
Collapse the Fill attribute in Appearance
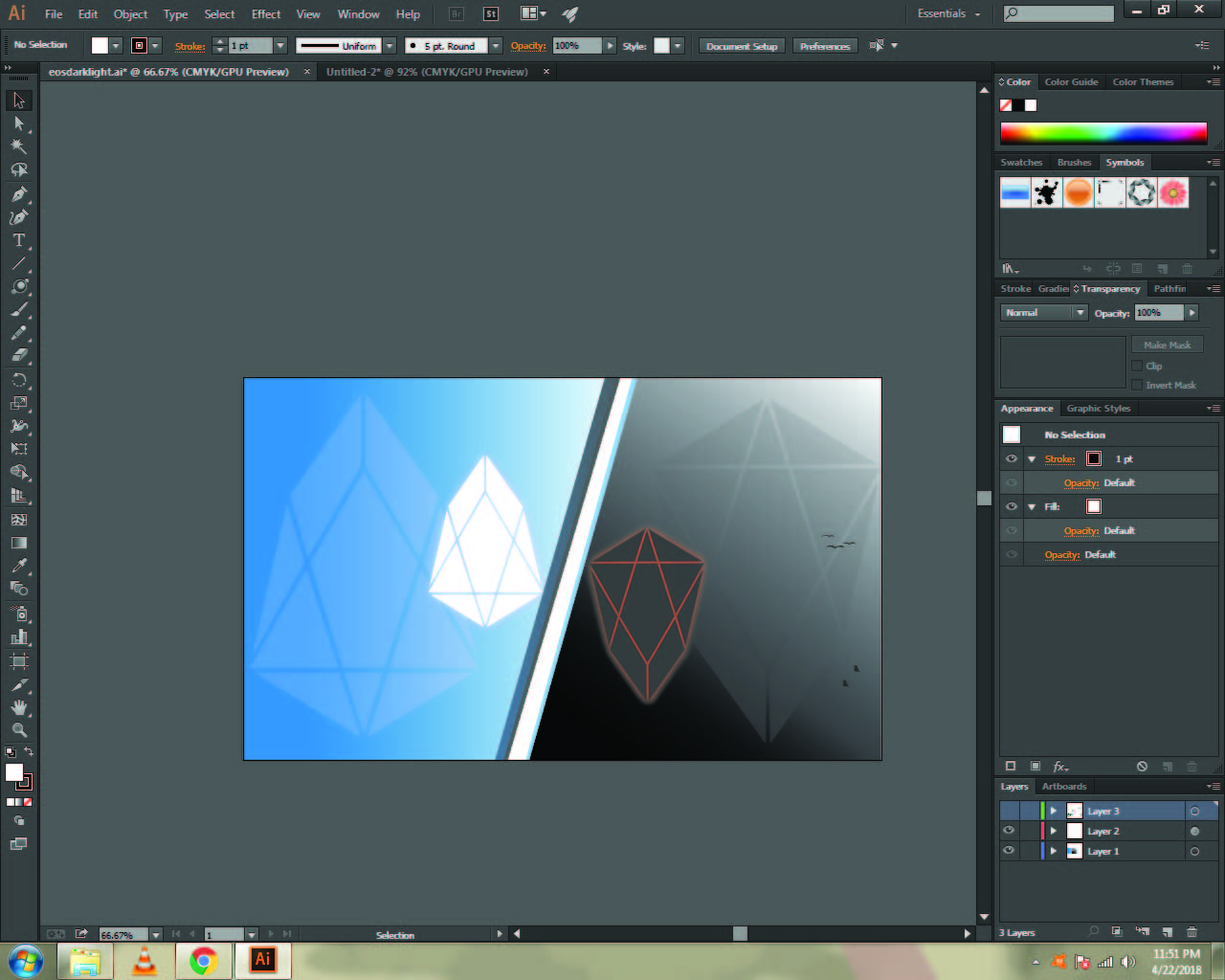click(x=1032, y=507)
